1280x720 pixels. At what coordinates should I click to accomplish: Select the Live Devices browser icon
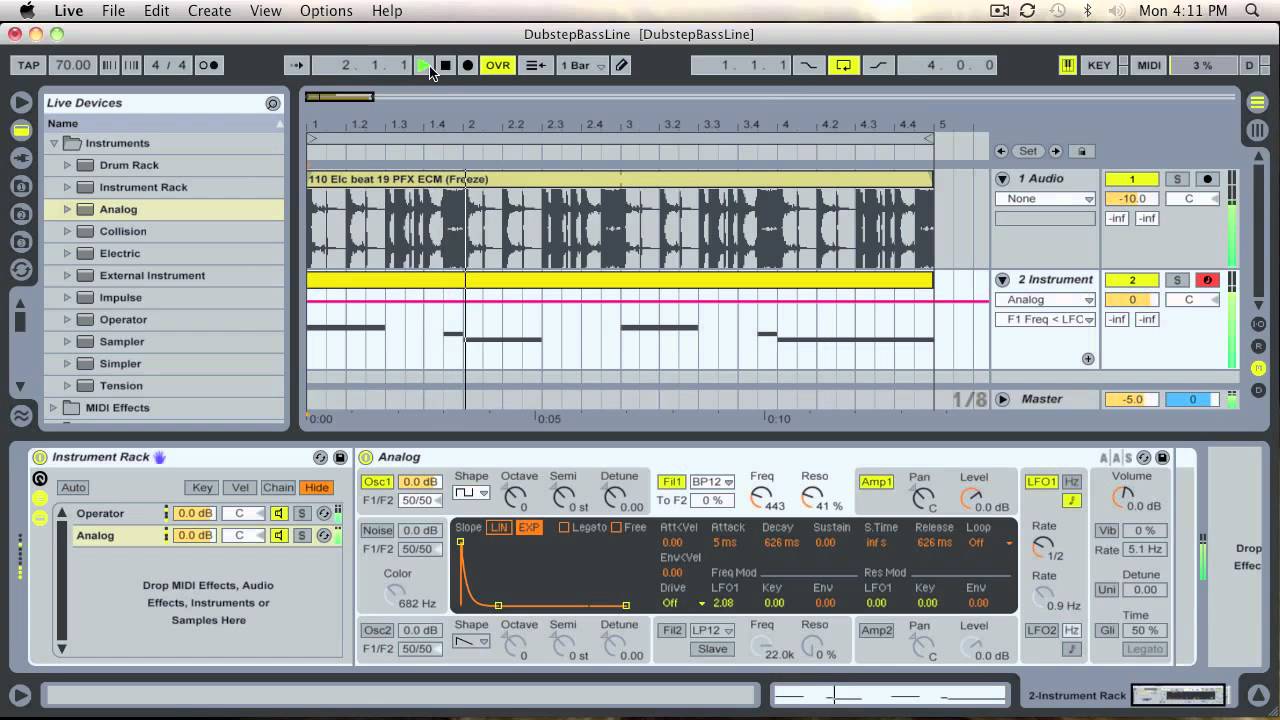click(x=20, y=130)
